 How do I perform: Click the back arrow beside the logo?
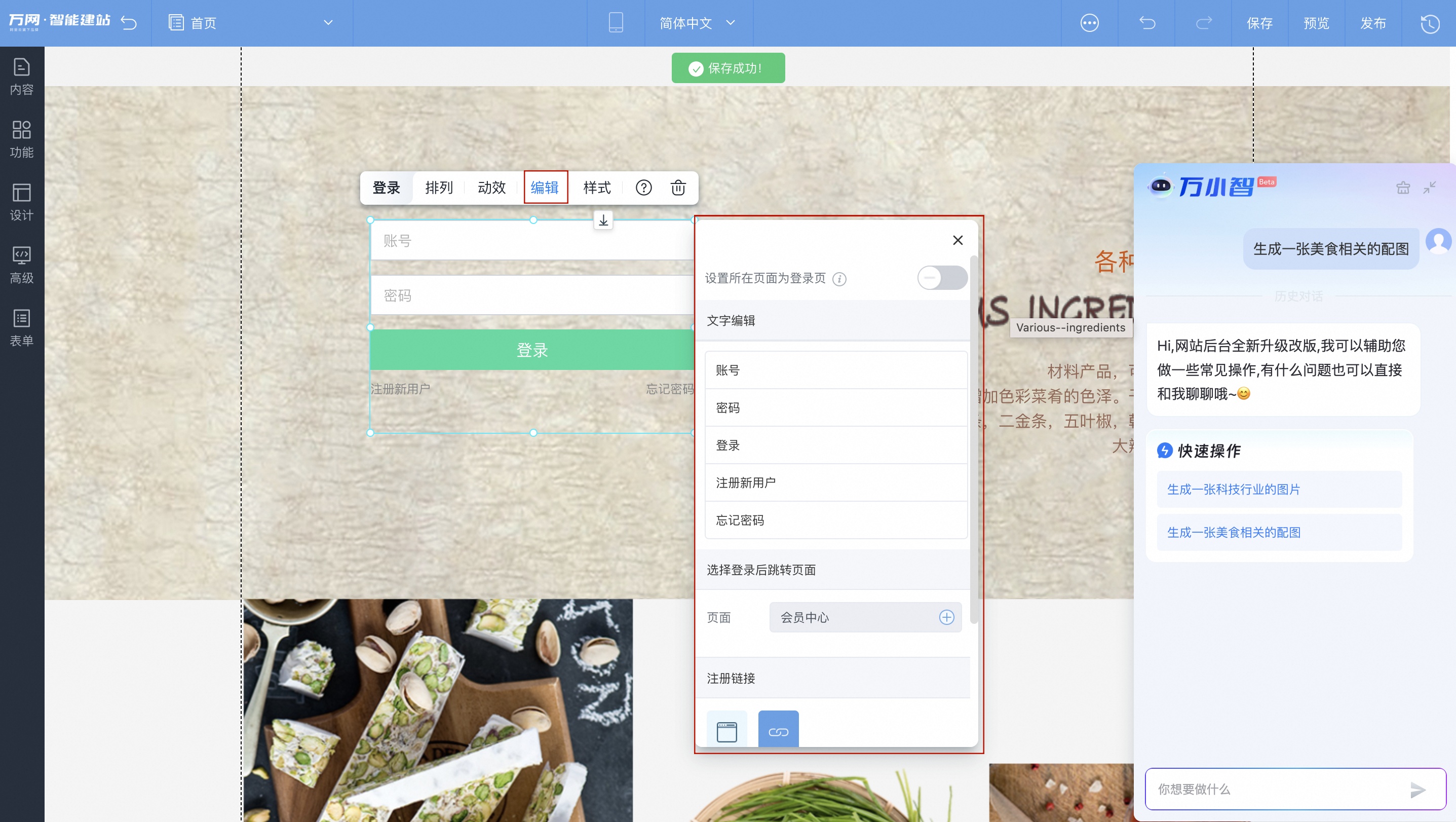129,23
